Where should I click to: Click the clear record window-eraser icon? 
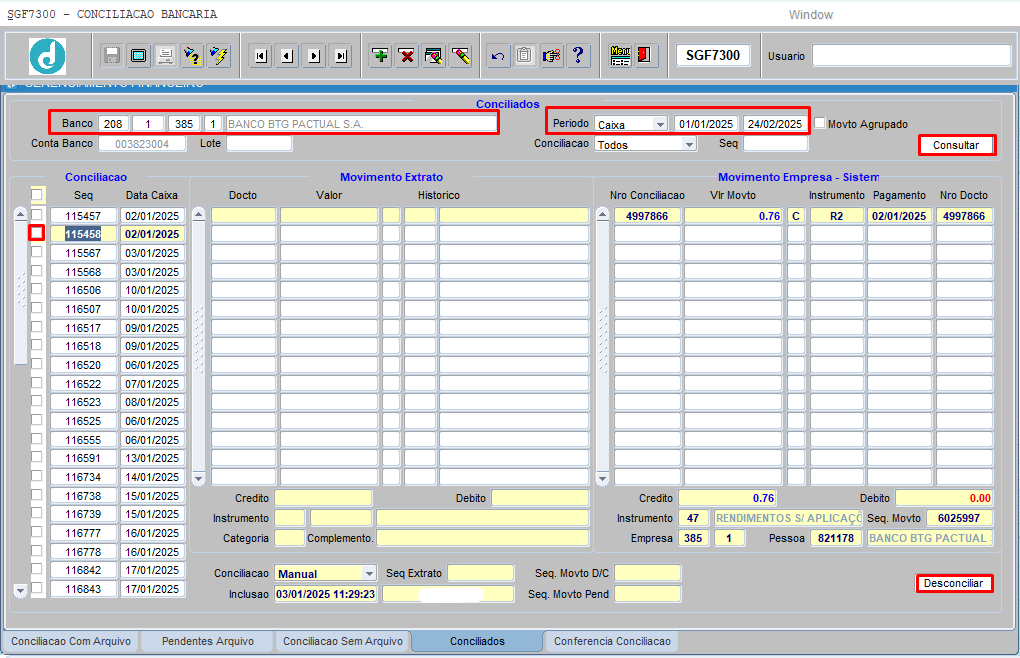click(434, 56)
